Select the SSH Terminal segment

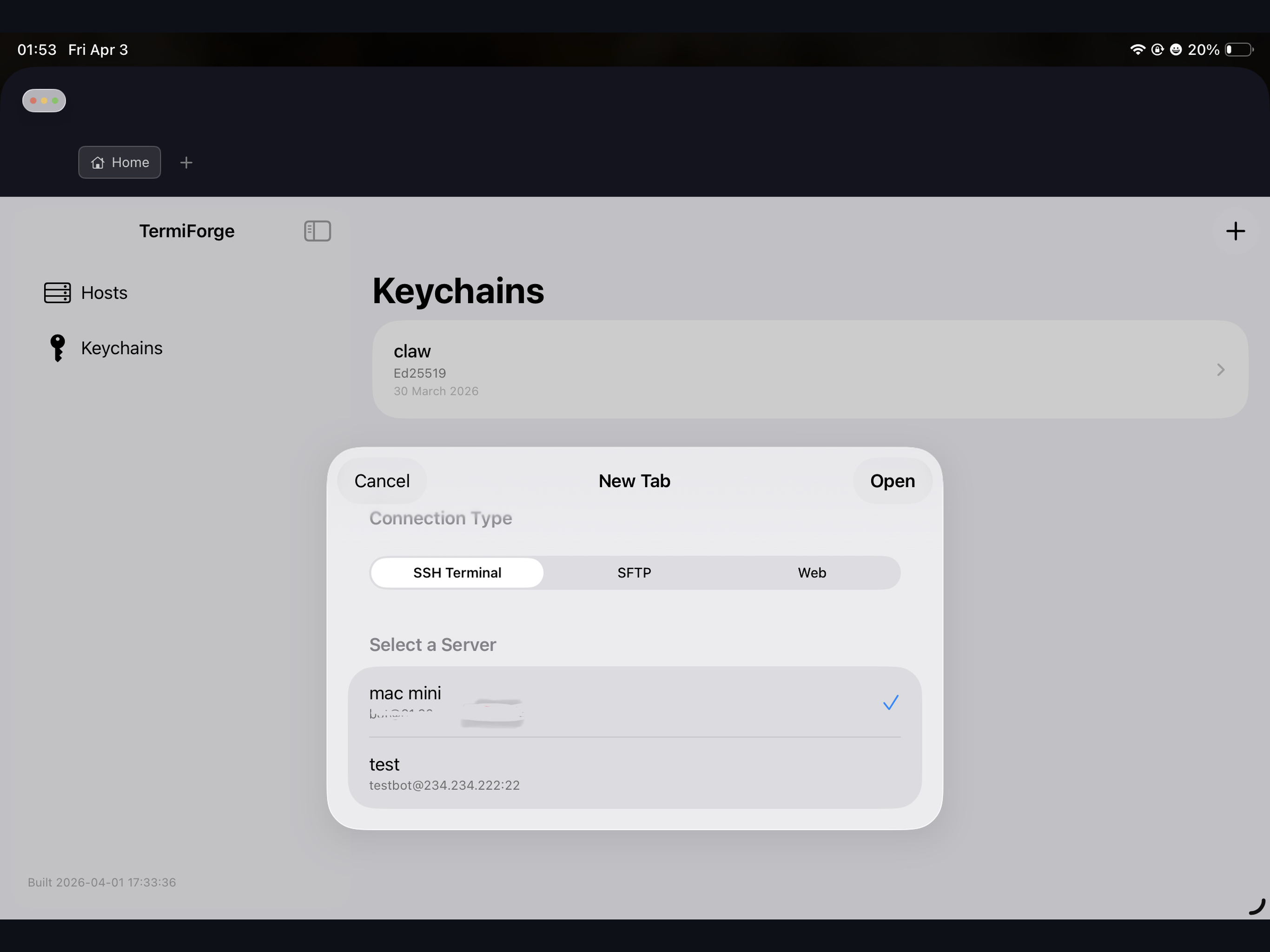coord(456,573)
